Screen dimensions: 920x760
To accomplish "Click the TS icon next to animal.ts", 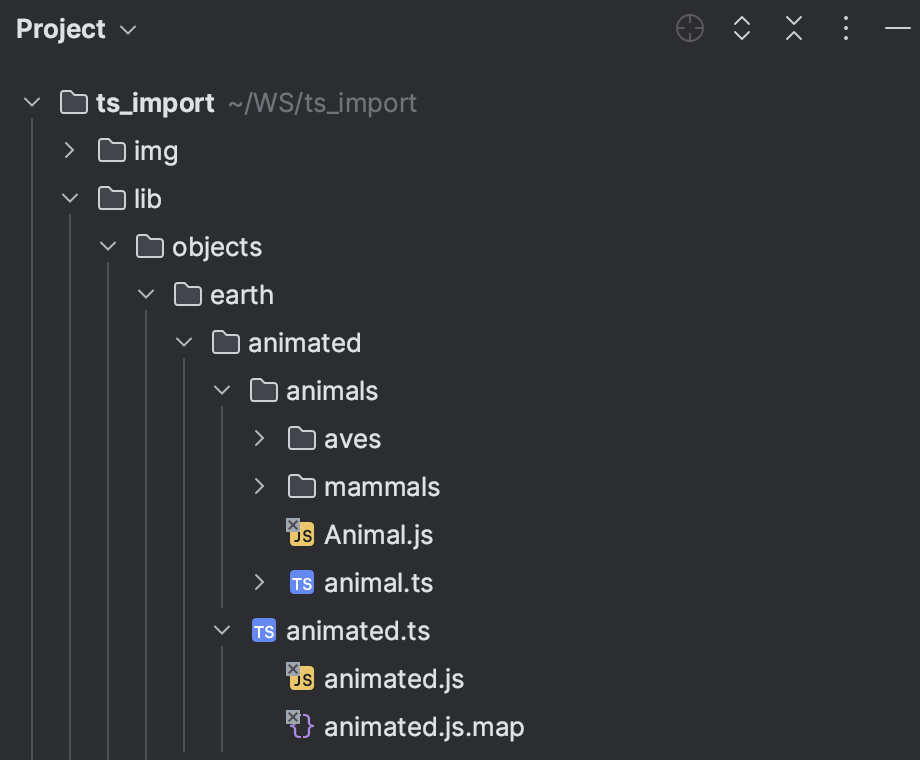I will click(x=301, y=582).
